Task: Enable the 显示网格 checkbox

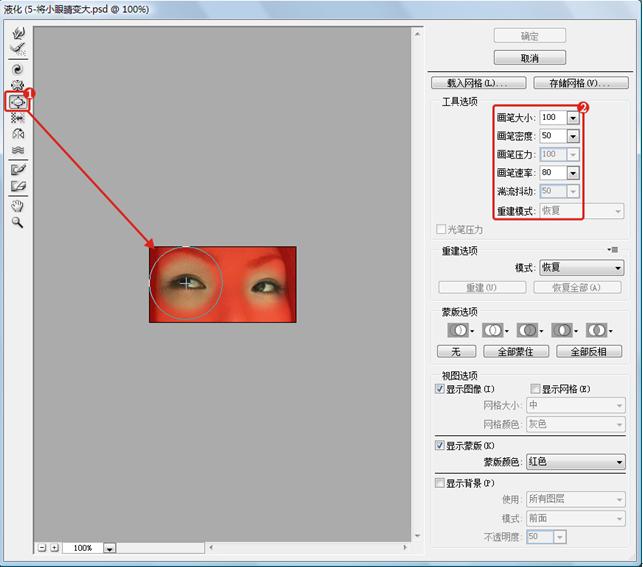Action: tap(535, 389)
